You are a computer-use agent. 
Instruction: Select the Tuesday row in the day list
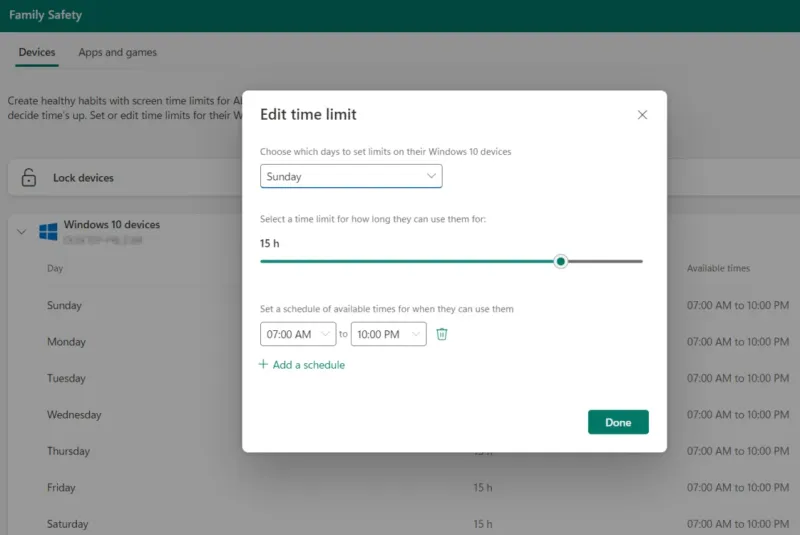tap(66, 378)
